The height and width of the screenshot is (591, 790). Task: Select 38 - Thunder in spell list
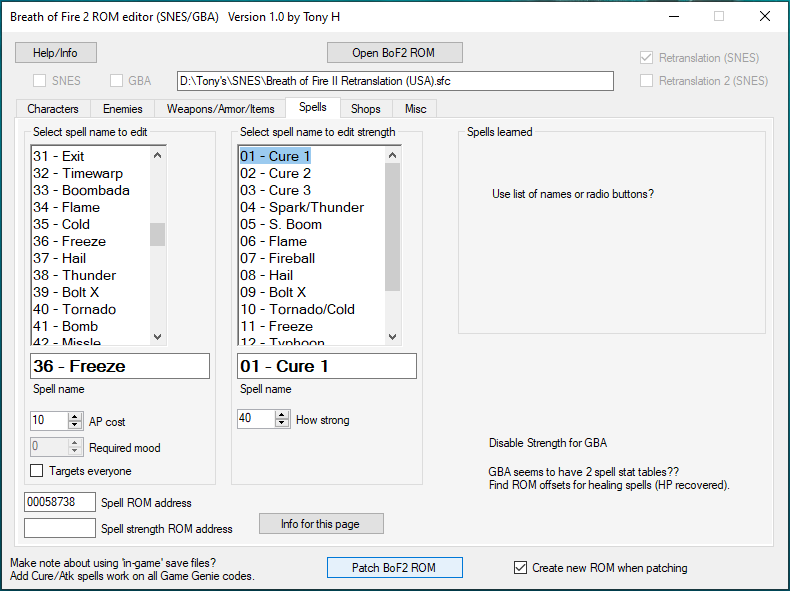(74, 275)
